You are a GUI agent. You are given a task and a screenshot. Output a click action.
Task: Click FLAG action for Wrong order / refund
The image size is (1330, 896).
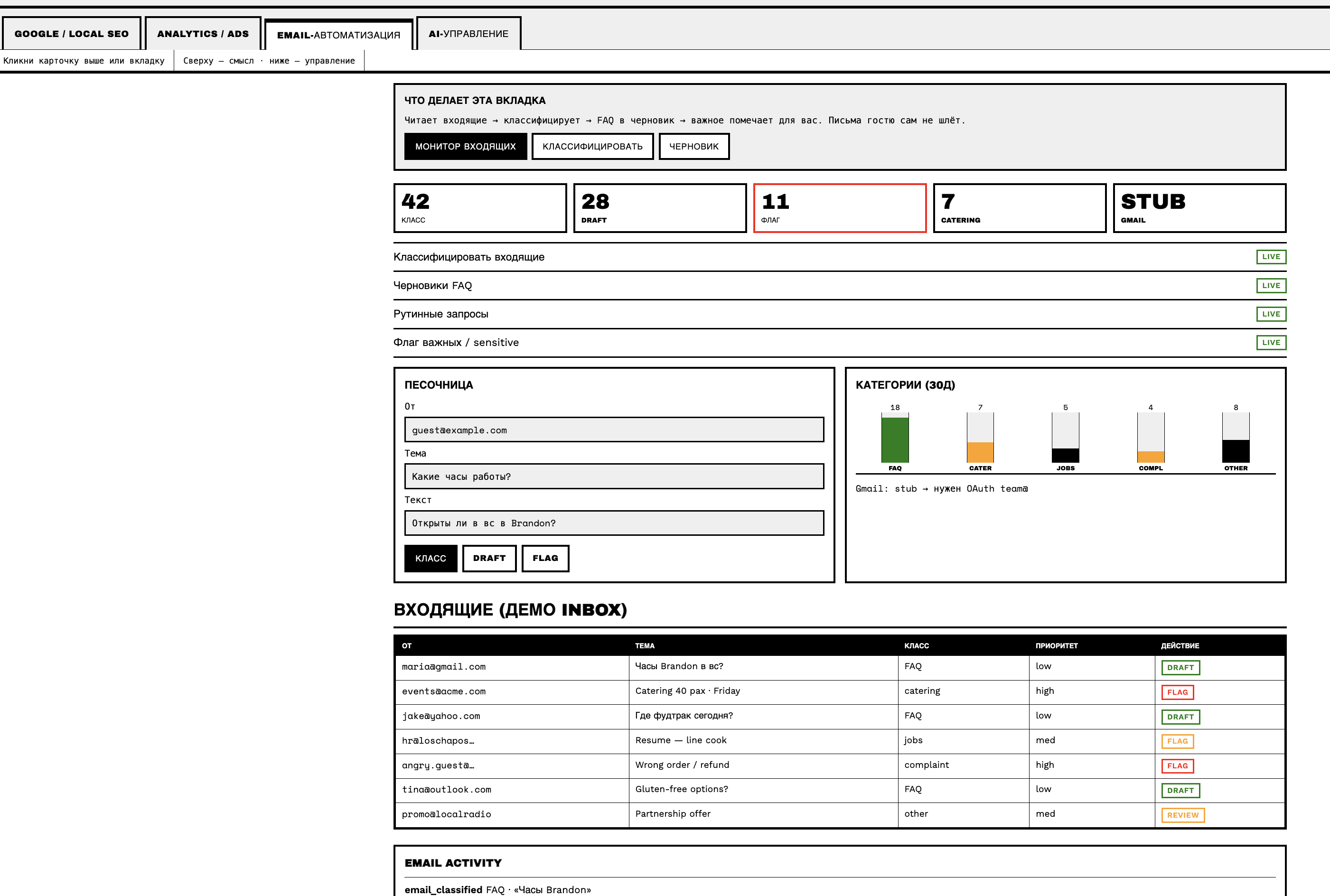(1177, 765)
